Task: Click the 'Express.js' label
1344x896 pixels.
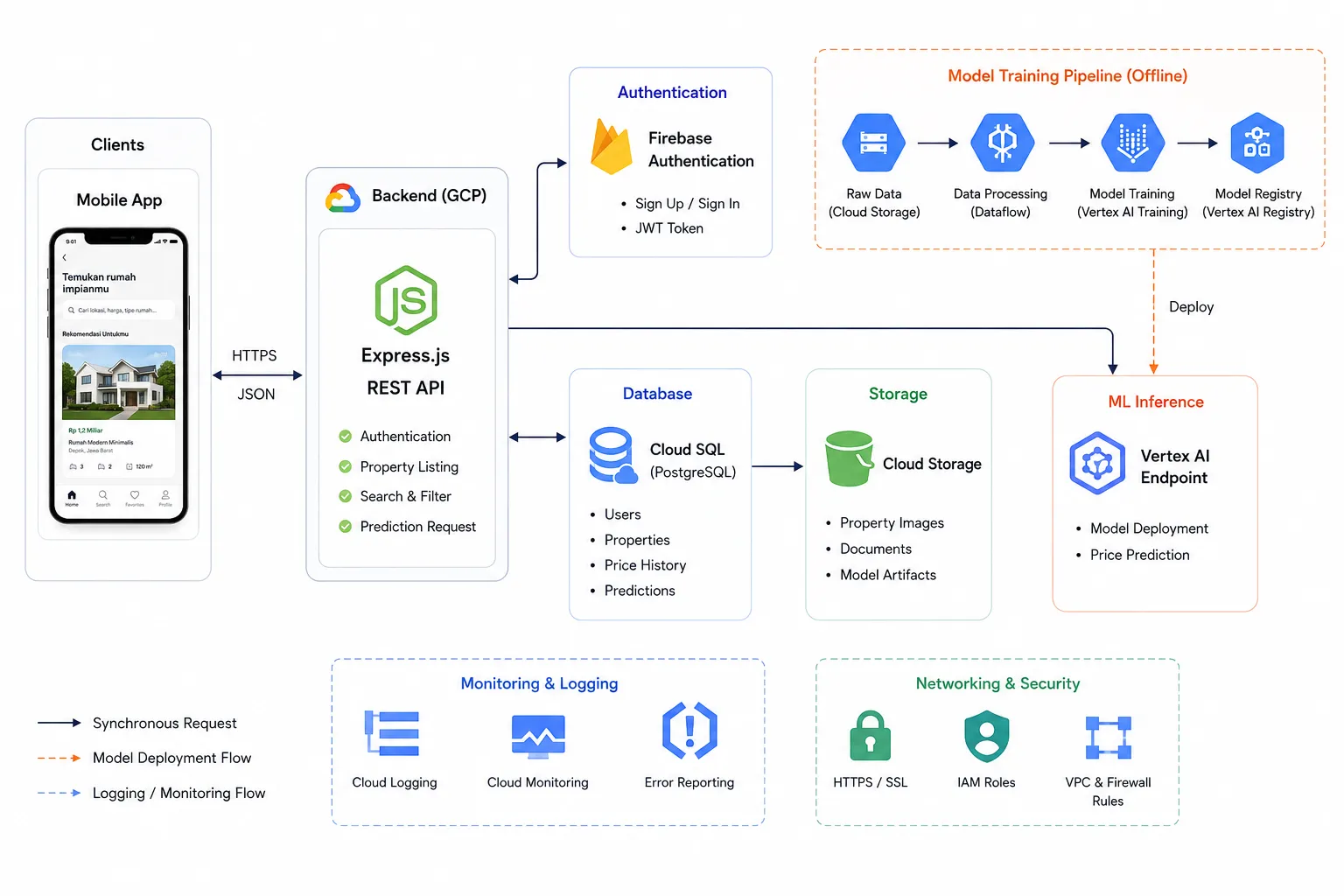Action: tap(405, 355)
